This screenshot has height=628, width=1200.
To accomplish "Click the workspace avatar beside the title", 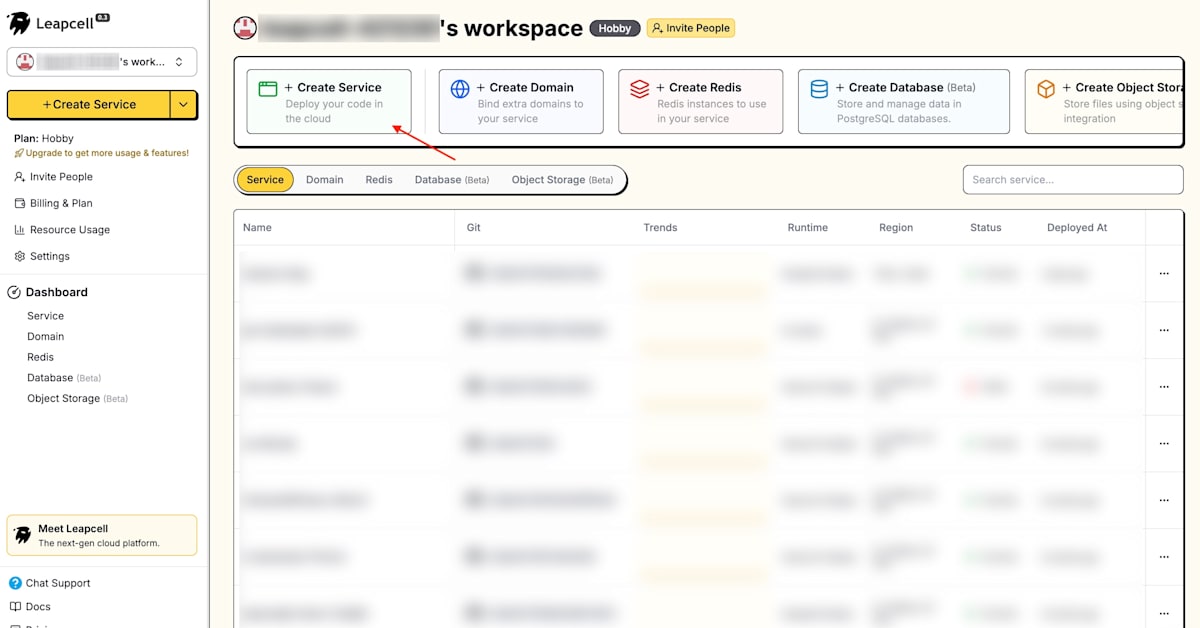I will coord(244,28).
